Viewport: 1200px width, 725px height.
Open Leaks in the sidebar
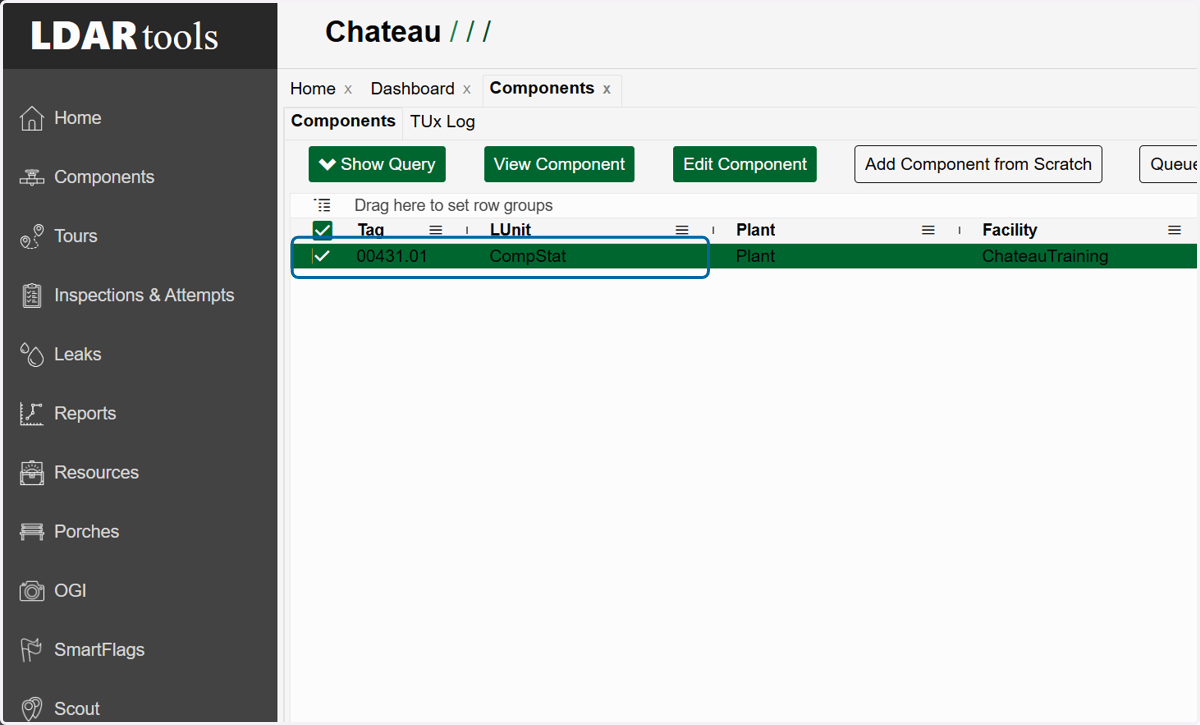(x=78, y=354)
